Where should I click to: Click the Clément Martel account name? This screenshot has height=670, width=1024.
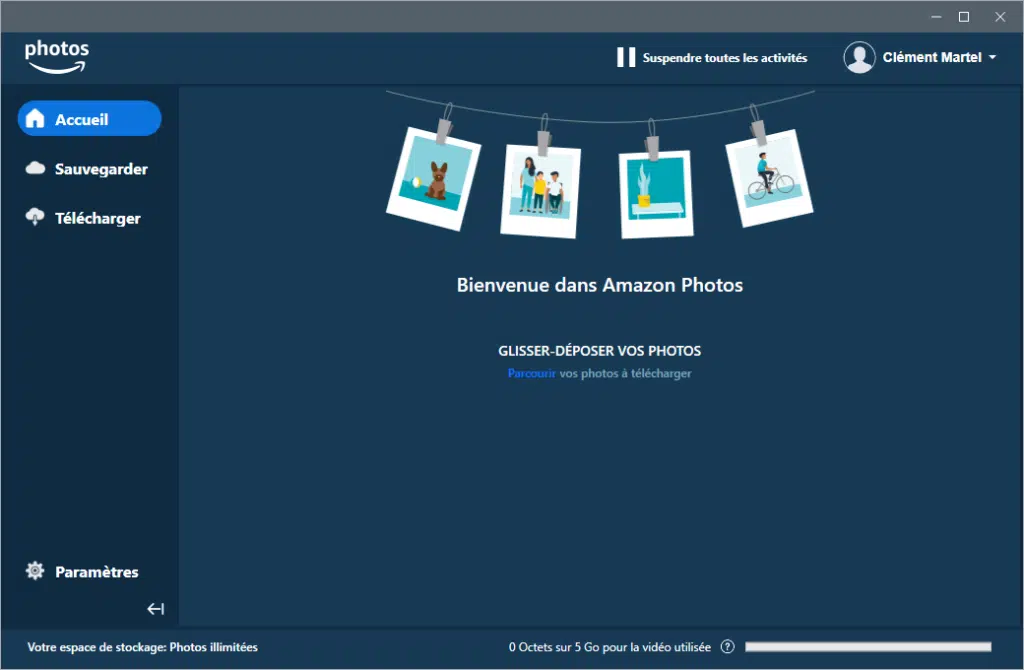click(x=932, y=57)
